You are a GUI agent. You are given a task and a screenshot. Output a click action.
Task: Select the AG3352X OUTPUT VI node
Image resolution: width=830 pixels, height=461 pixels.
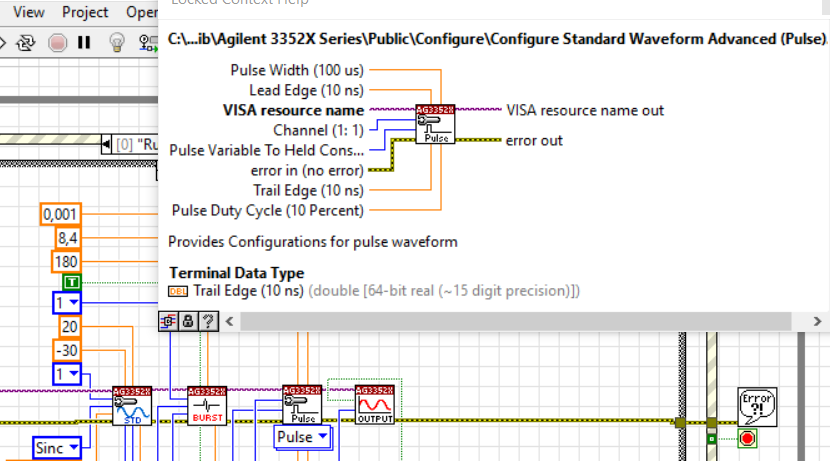[x=375, y=404]
